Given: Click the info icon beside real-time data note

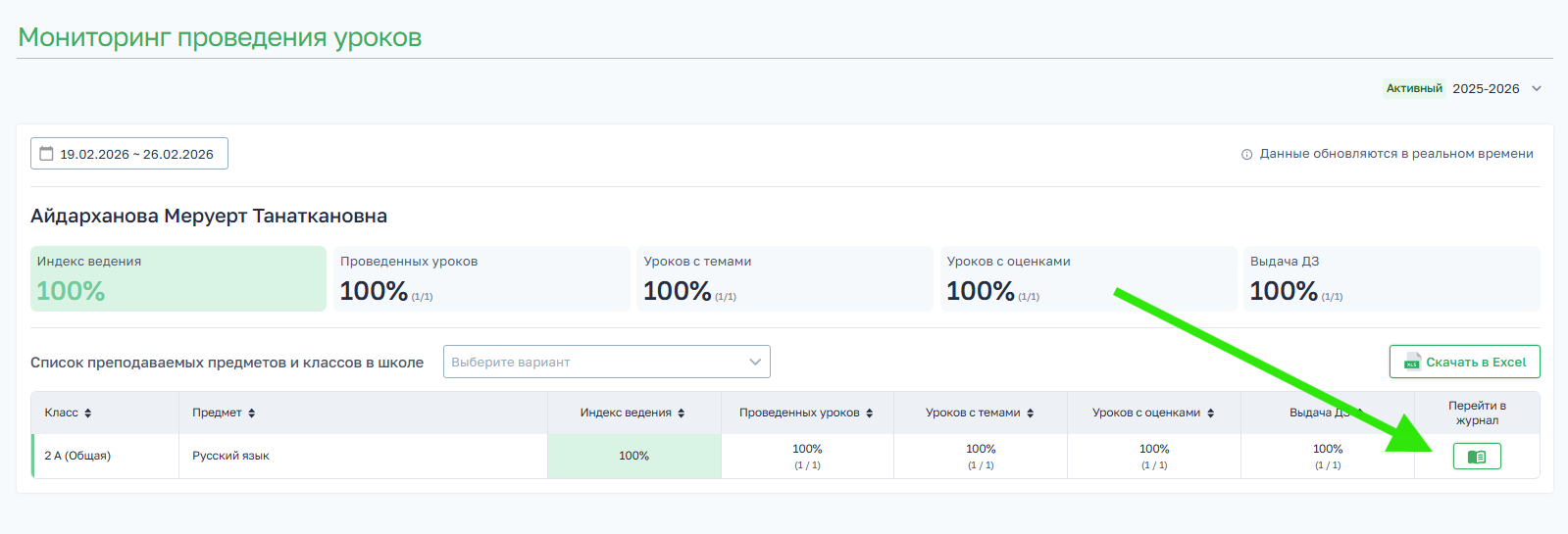Looking at the screenshot, I should pyautogui.click(x=1246, y=155).
